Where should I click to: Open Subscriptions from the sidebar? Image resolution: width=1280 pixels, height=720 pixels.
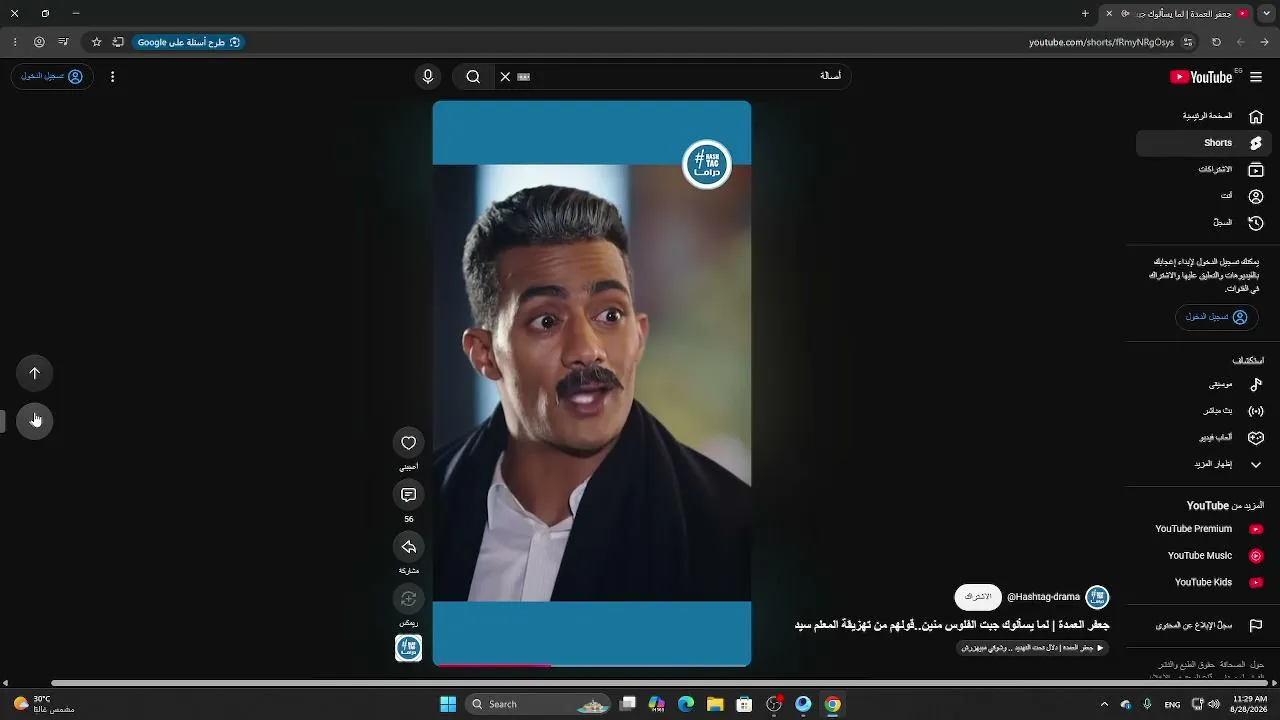(x=1204, y=170)
